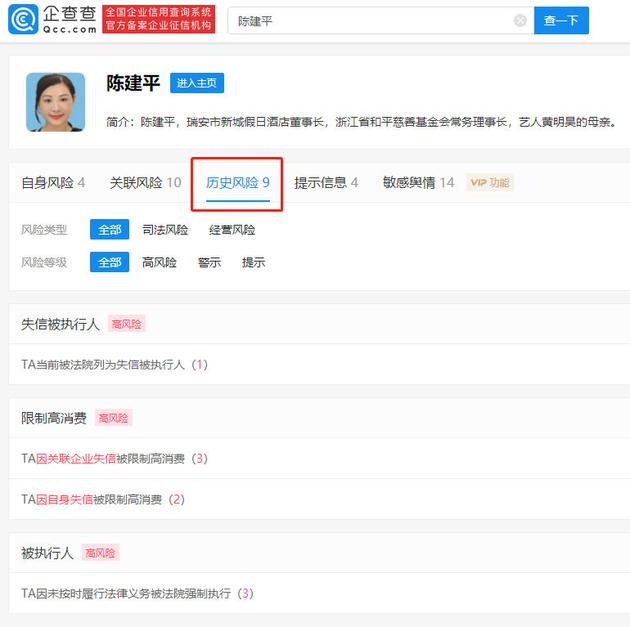The height and width of the screenshot is (627, 630).
Task: Choose 警示 risk level filter
Action: (x=209, y=263)
